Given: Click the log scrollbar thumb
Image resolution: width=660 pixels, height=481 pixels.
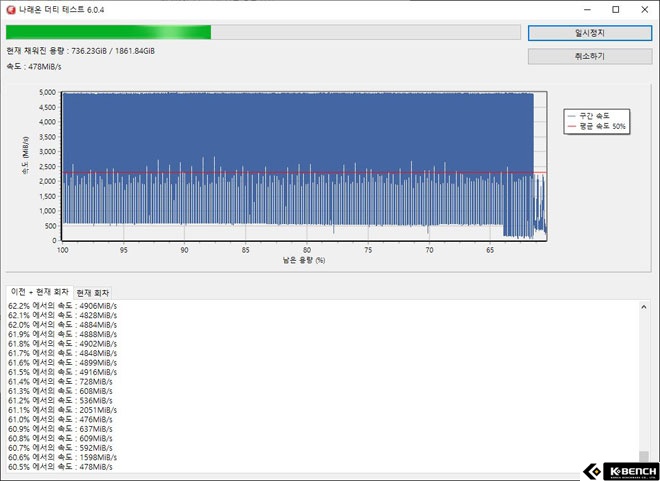Looking at the screenshot, I should pyautogui.click(x=644, y=457).
